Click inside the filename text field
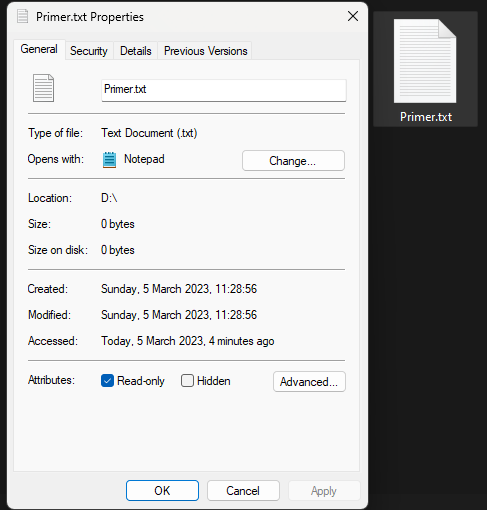The image size is (487, 510). coord(224,90)
